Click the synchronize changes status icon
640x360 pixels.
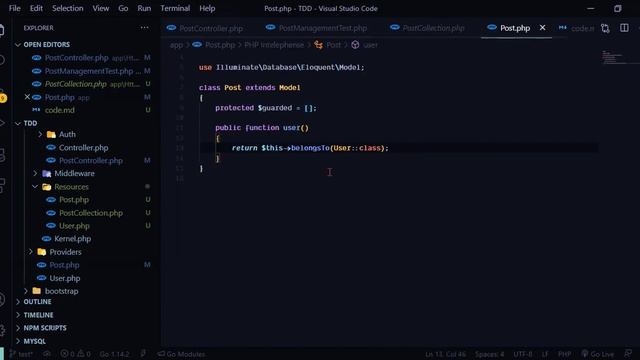[47, 354]
